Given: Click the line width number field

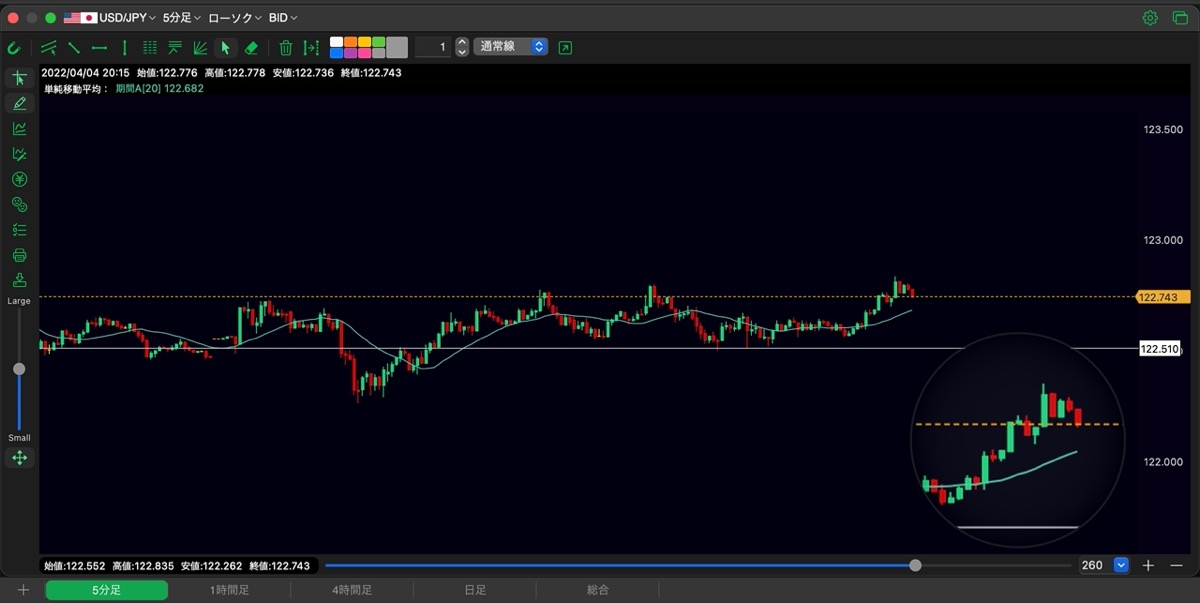Looking at the screenshot, I should pos(433,47).
